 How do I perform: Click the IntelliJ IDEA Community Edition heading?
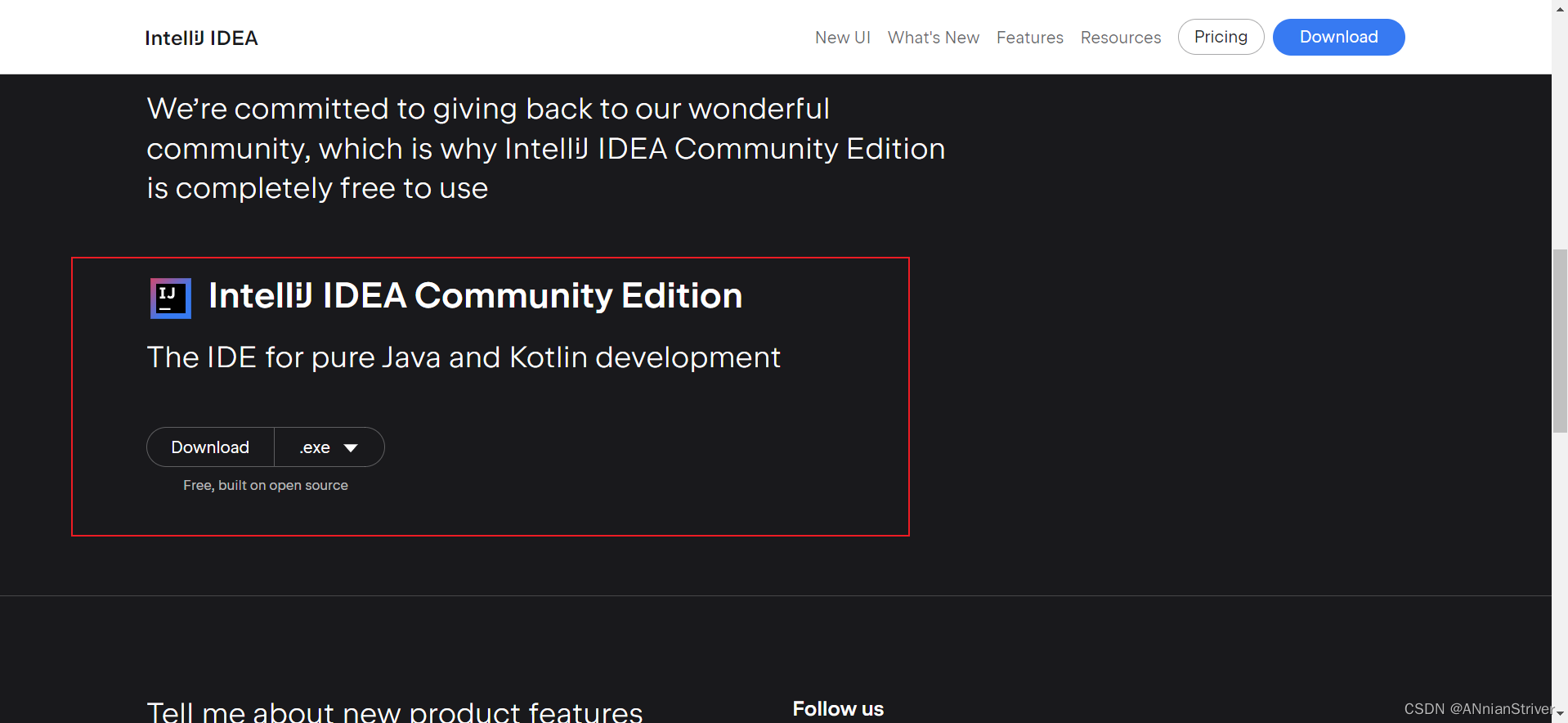tap(476, 295)
